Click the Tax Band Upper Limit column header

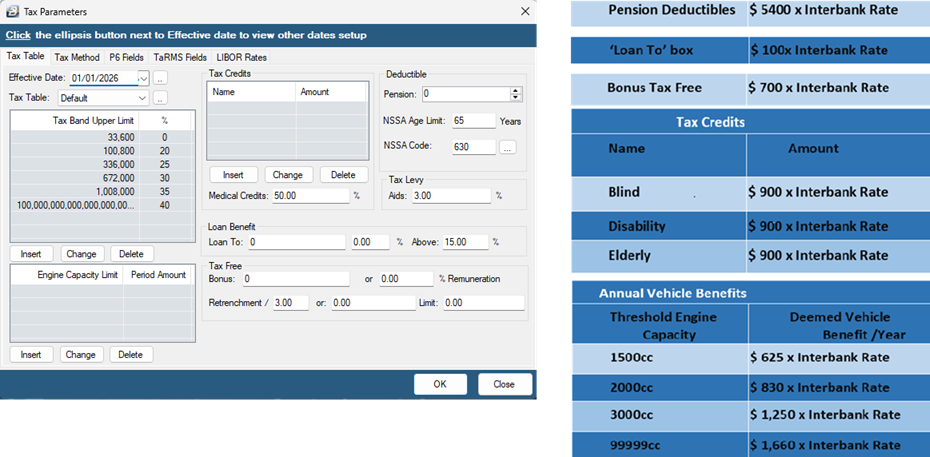click(75, 120)
